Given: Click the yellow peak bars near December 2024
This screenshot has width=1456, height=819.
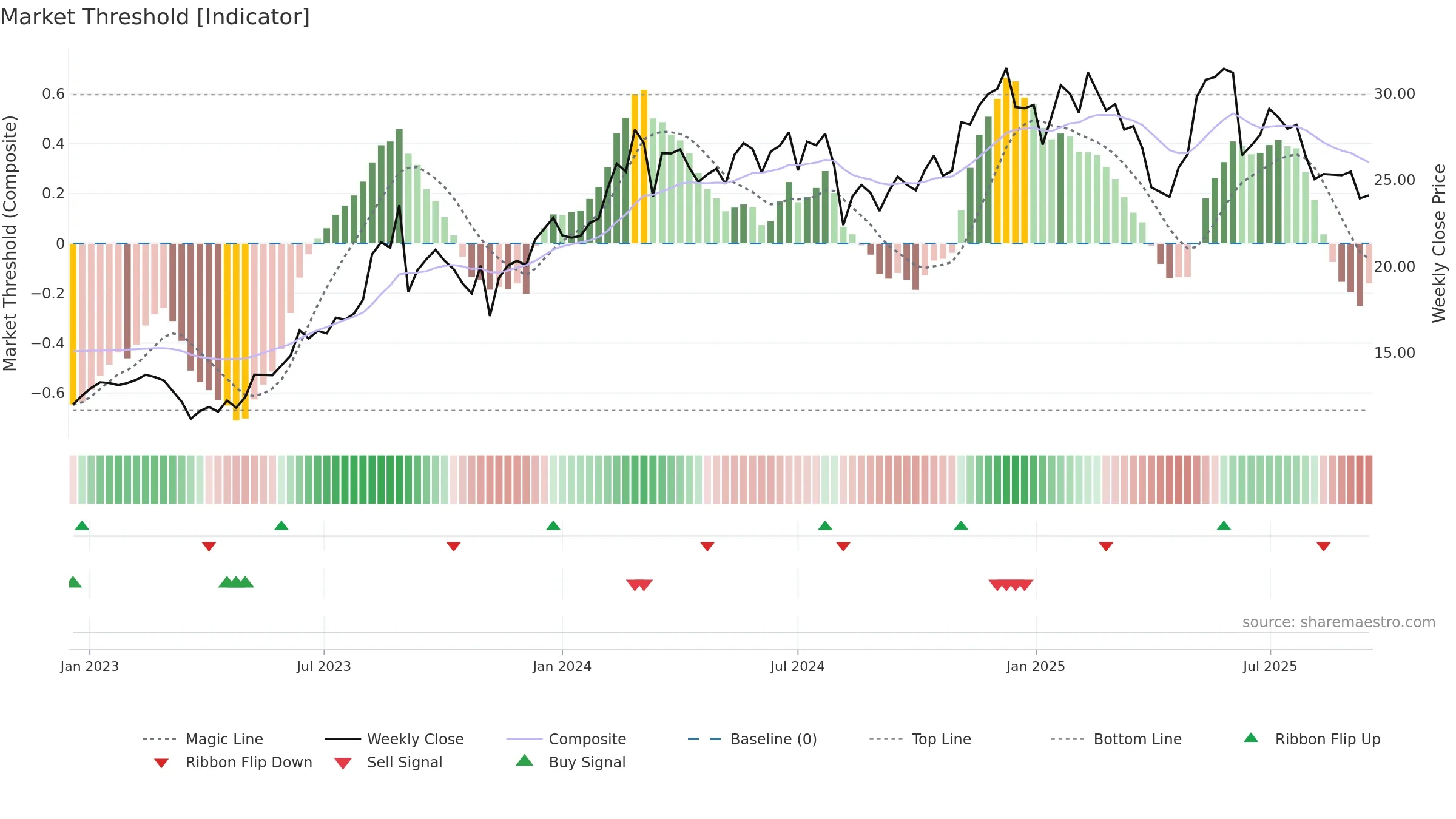Looking at the screenshot, I should point(1011,161).
